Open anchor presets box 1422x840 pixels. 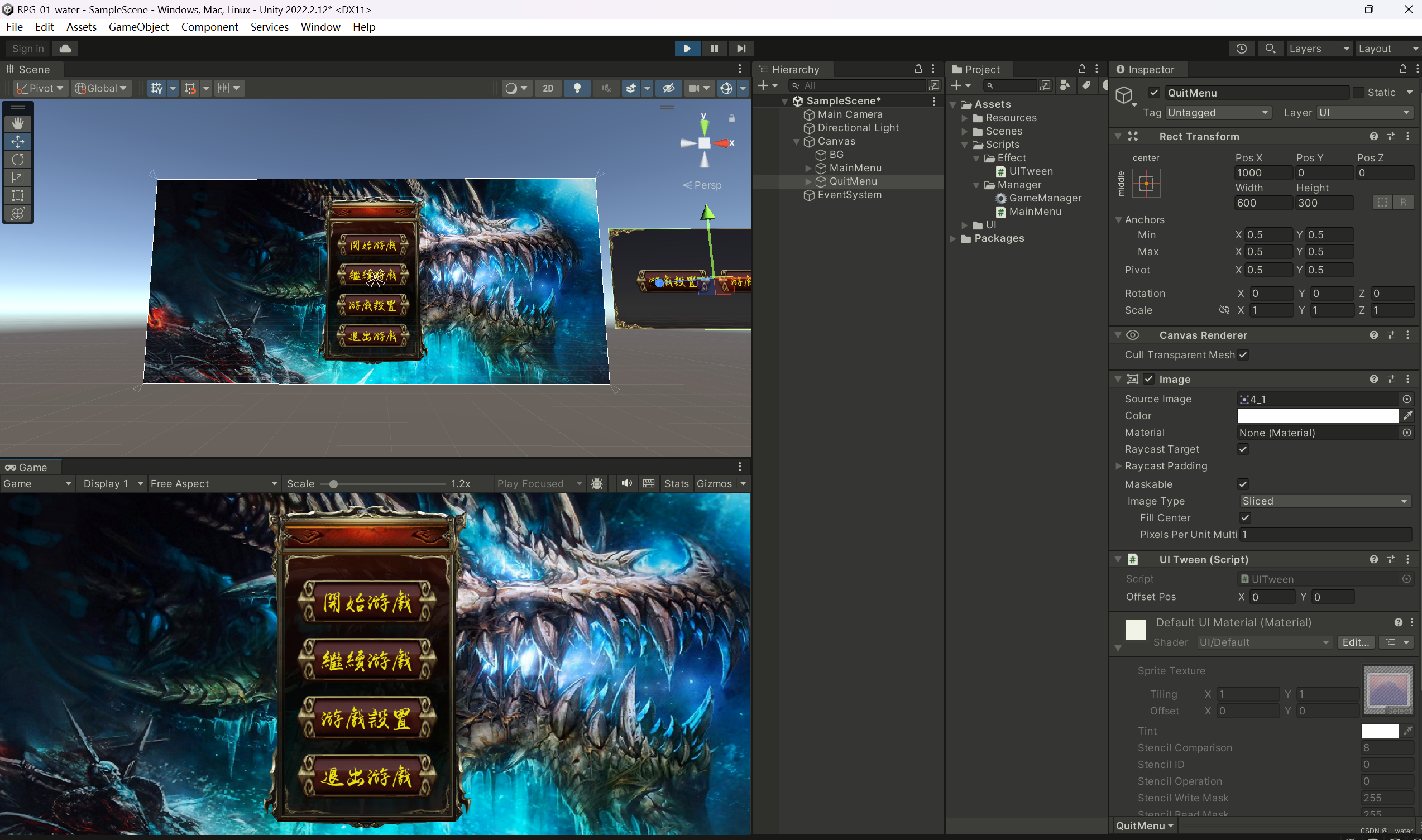(1146, 184)
